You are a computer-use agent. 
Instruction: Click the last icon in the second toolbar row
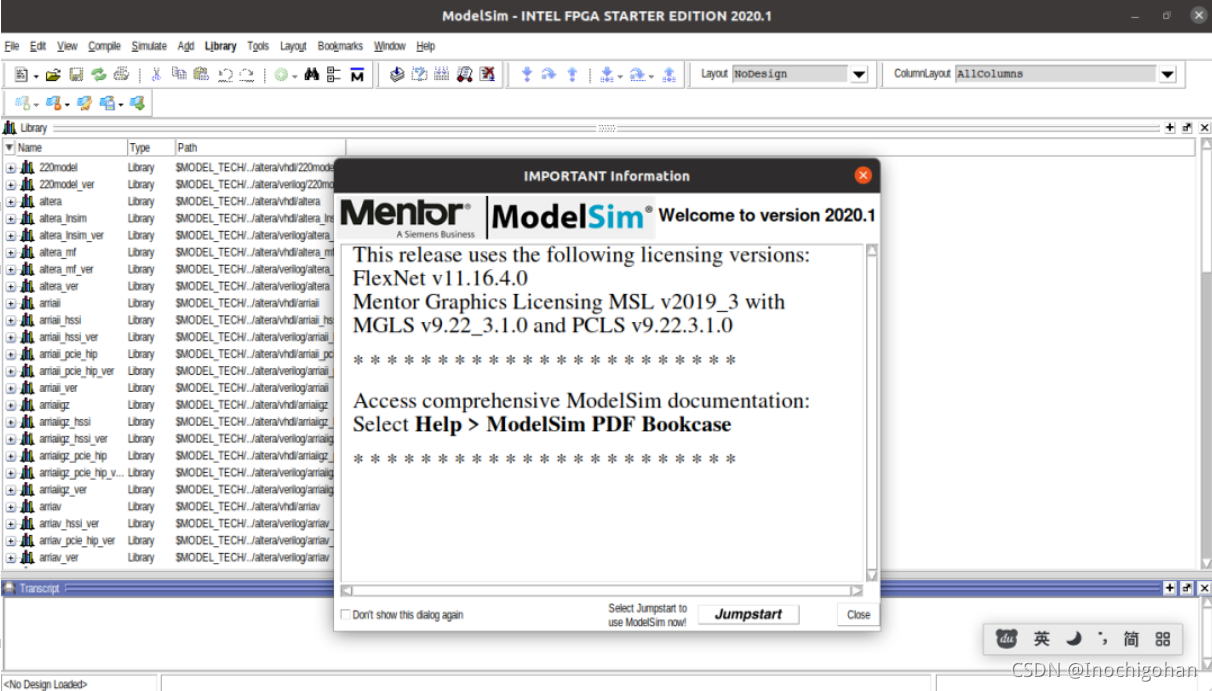tap(137, 103)
